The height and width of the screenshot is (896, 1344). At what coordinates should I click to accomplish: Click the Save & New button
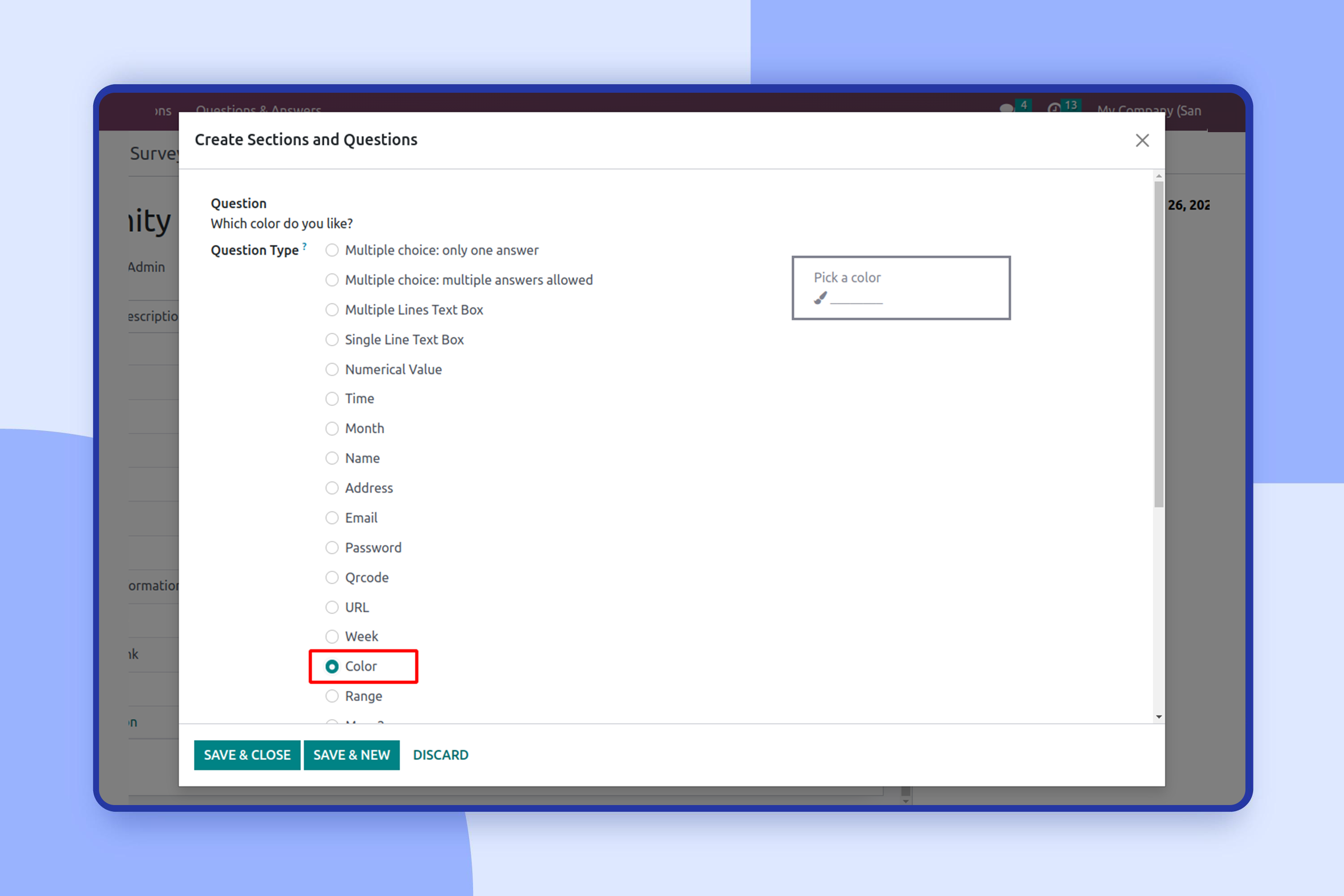(351, 755)
